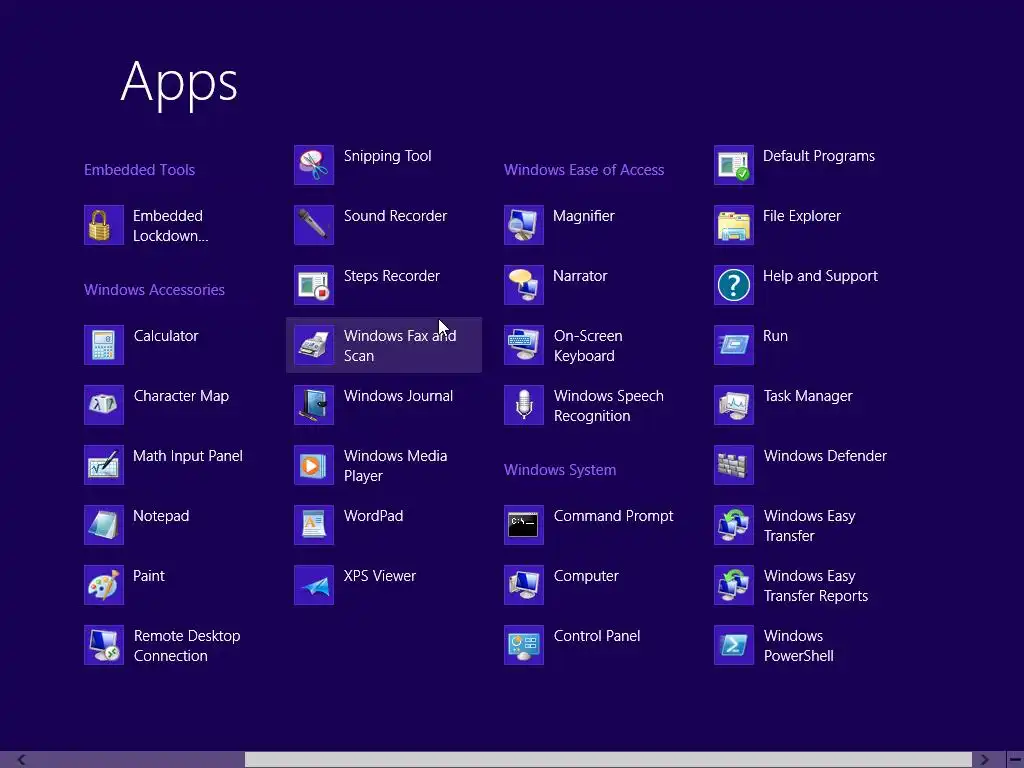The width and height of the screenshot is (1024, 768).
Task: Click the "Narrator" label text
Action: point(580,276)
